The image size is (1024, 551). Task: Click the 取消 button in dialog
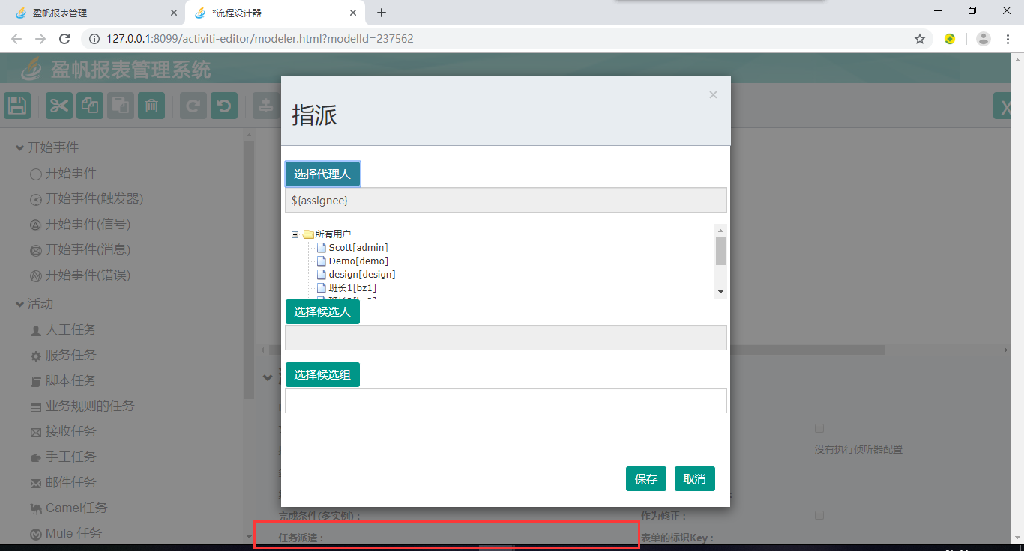pyautogui.click(x=694, y=479)
